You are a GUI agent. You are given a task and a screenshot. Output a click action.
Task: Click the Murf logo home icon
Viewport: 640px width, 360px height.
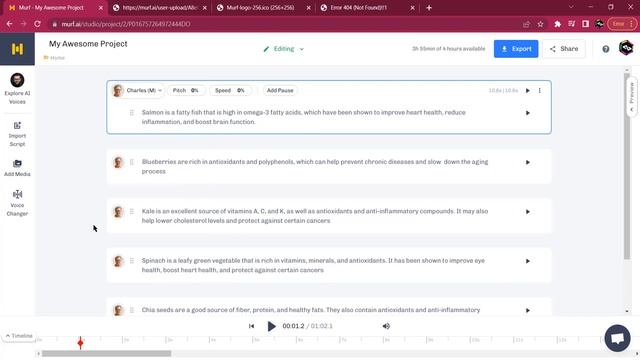click(17, 49)
